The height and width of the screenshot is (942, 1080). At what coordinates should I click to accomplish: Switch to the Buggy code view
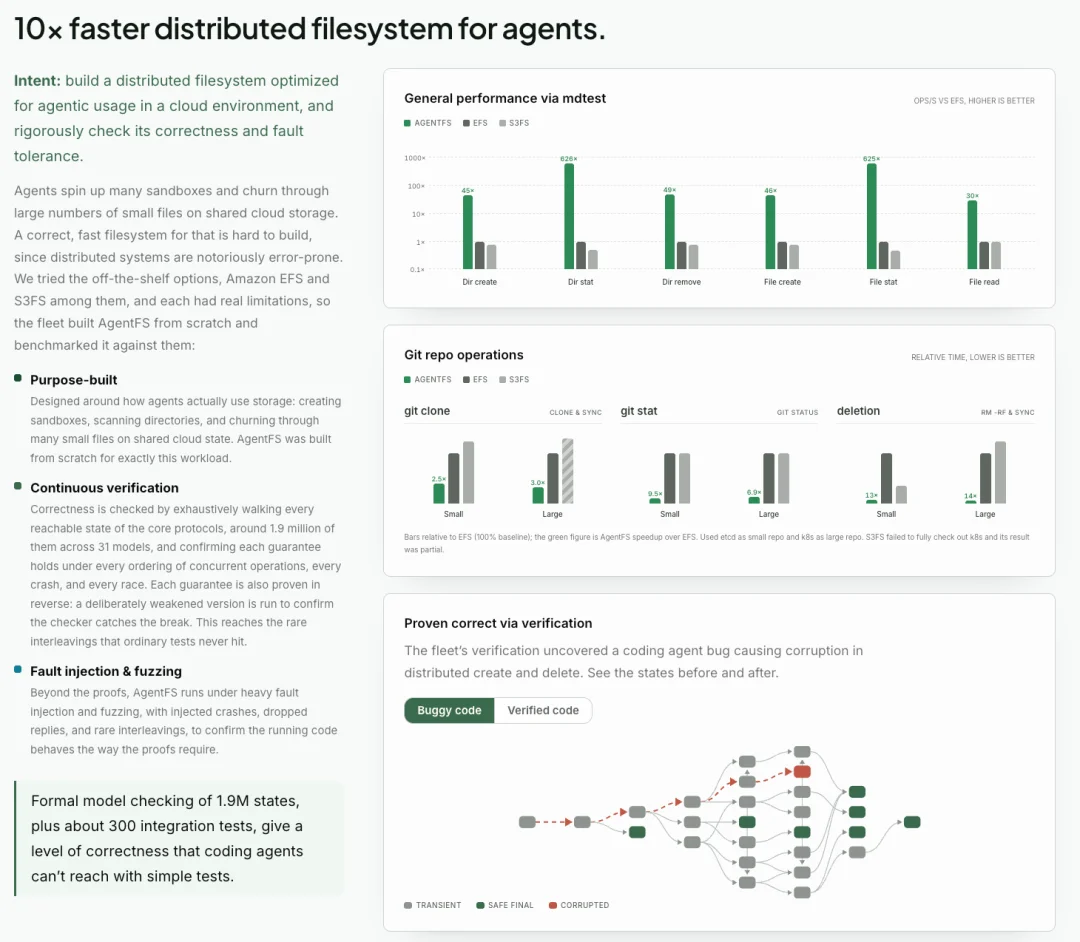(449, 710)
